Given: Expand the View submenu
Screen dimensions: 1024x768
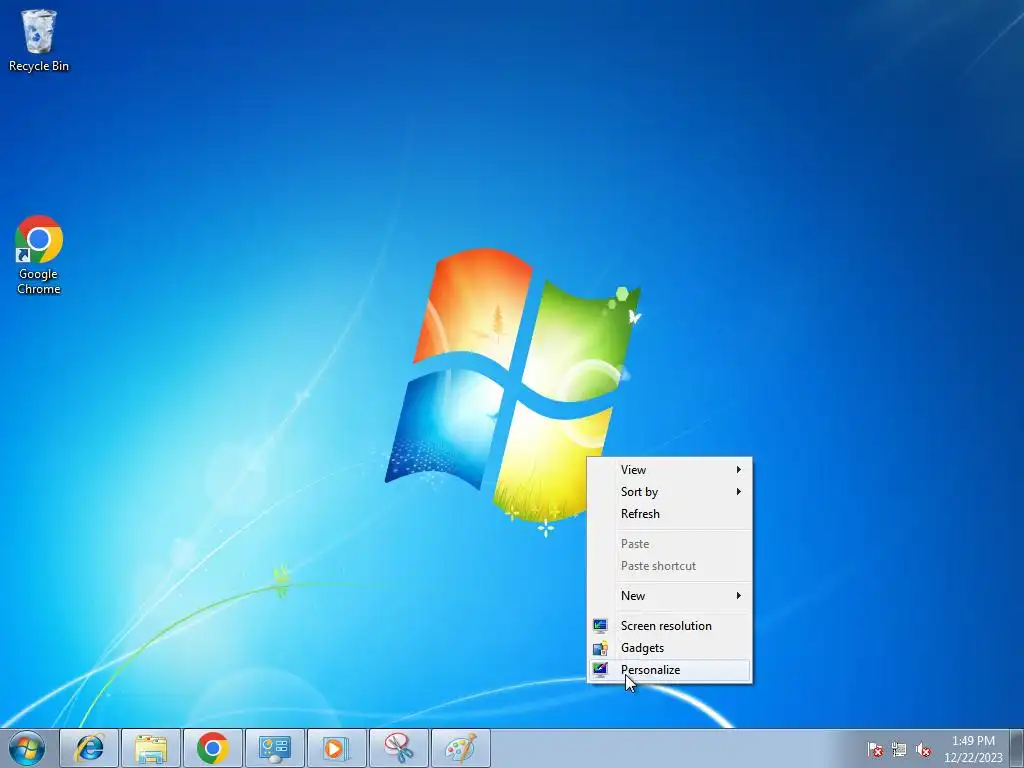Looking at the screenshot, I should coord(670,470).
